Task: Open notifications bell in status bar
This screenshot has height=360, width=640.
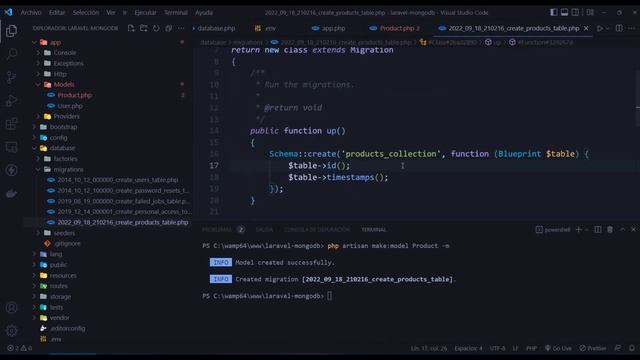Action: [632, 348]
